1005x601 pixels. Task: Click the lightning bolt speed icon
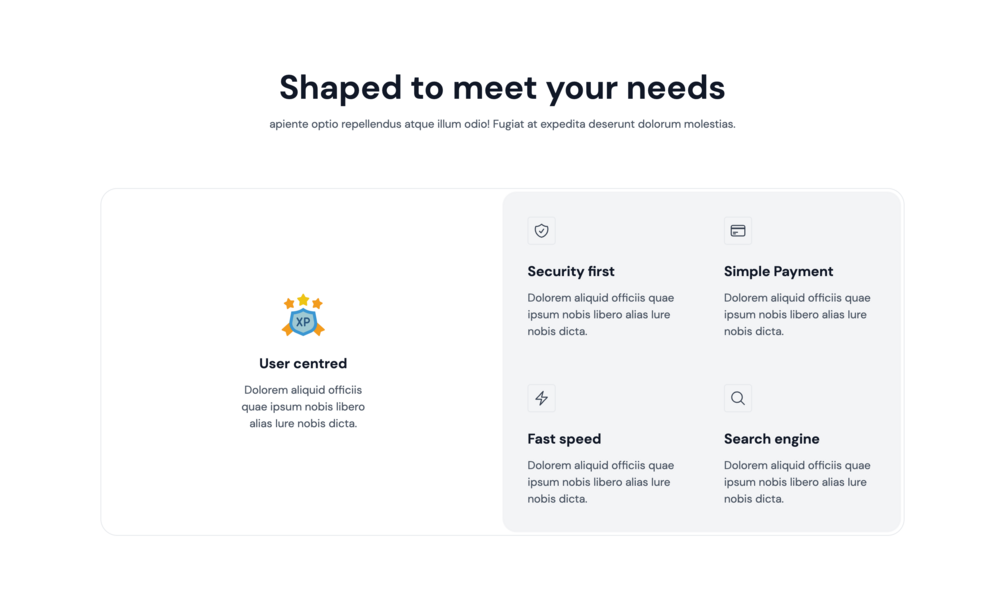(x=542, y=398)
